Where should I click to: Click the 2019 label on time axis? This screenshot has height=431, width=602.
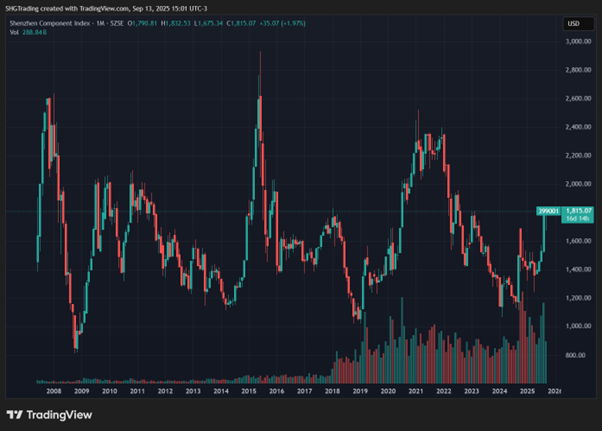point(360,391)
